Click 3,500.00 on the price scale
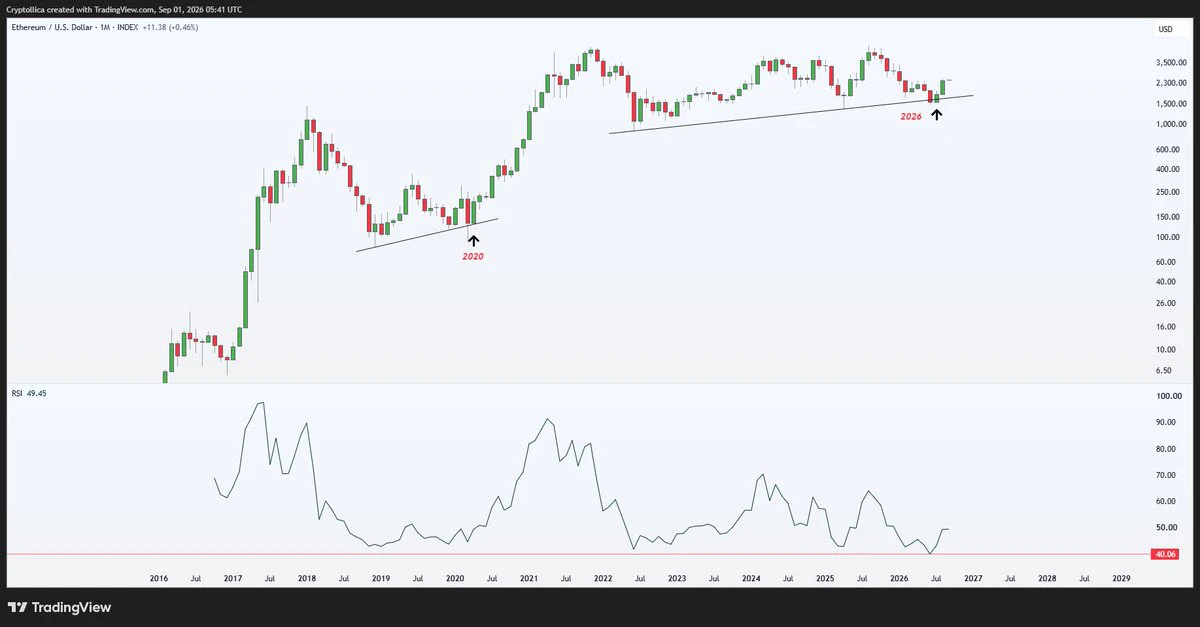Viewport: 1200px width, 627px height. coord(1170,62)
